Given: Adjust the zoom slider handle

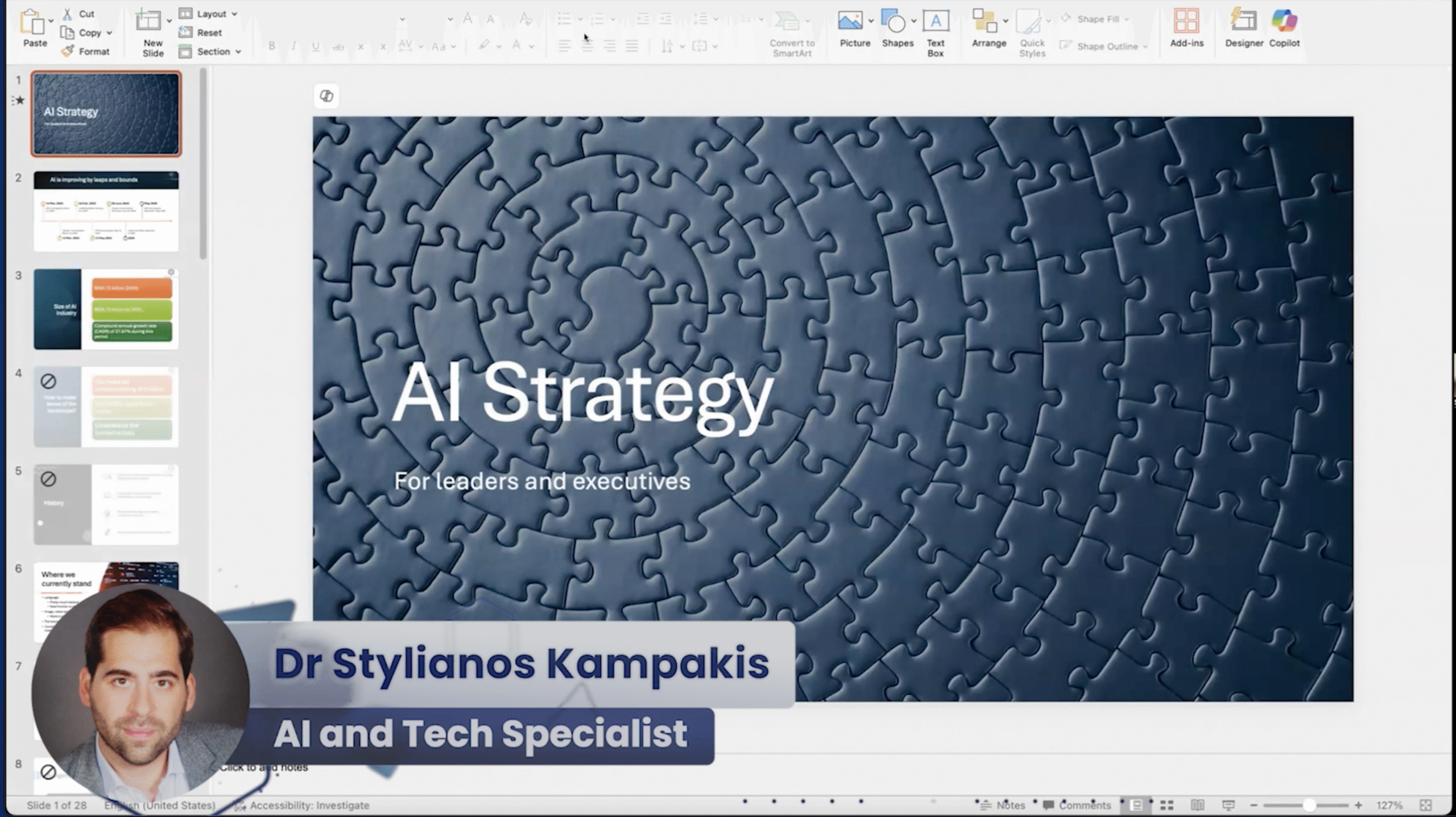Looking at the screenshot, I should coord(1309,805).
